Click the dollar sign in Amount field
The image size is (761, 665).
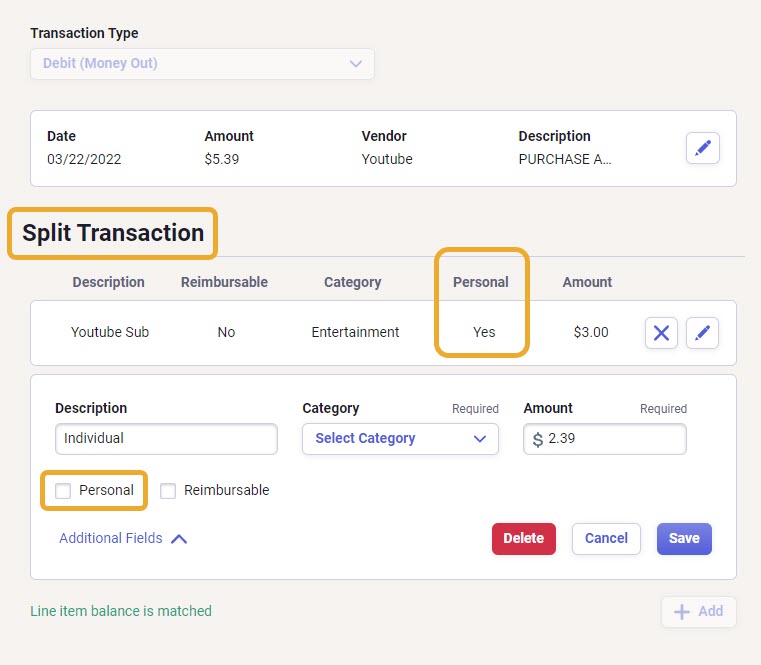click(x=537, y=439)
